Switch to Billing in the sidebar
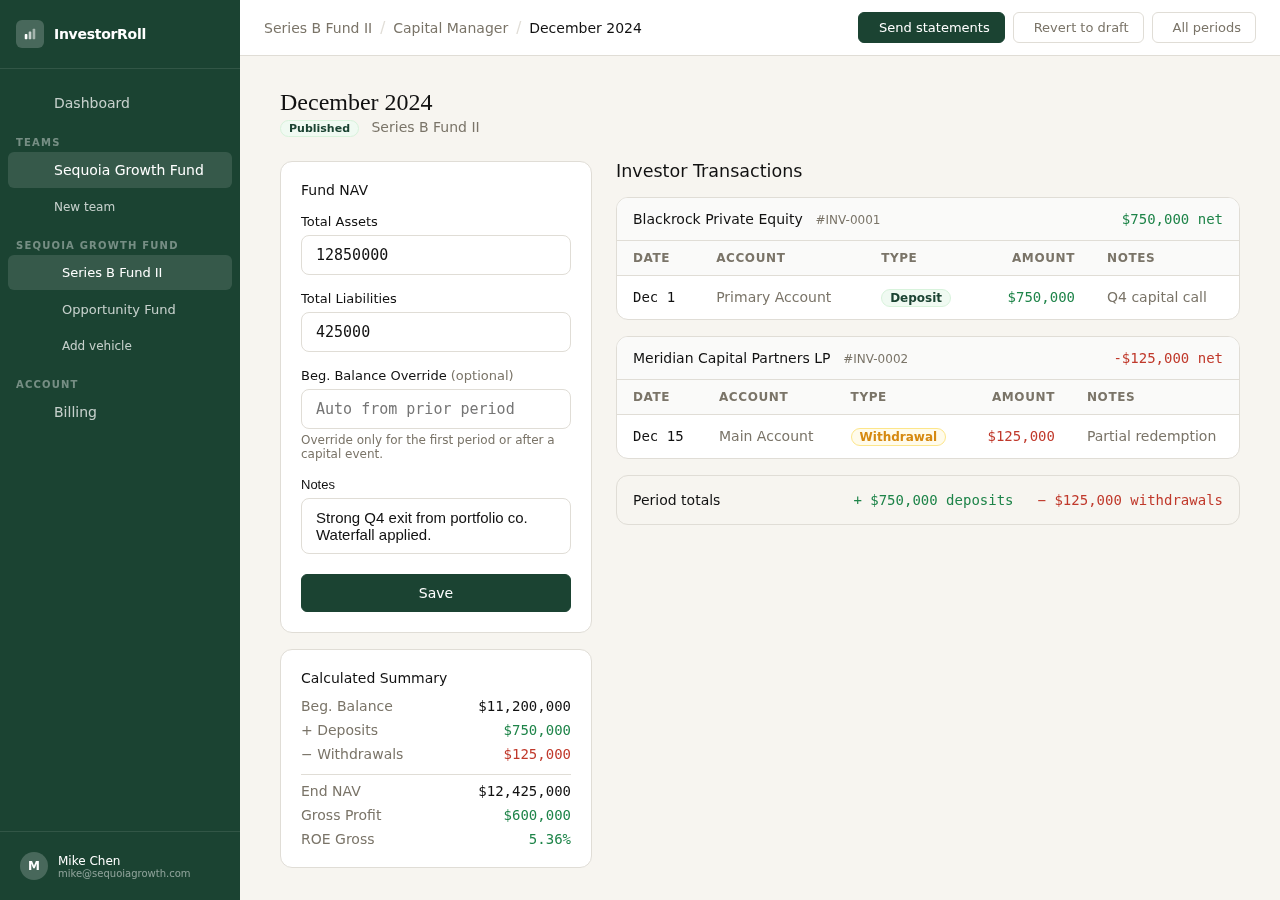1280x900 pixels. click(75, 411)
